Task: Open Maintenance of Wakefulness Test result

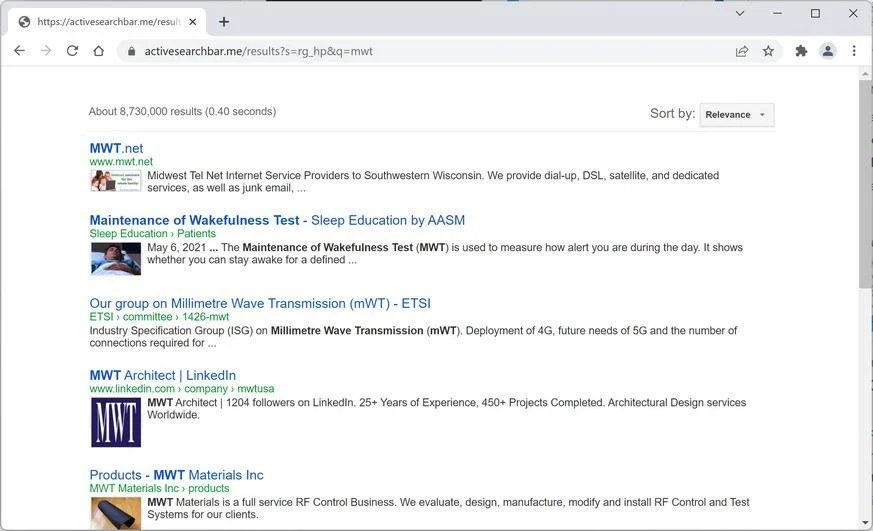Action: click(277, 220)
